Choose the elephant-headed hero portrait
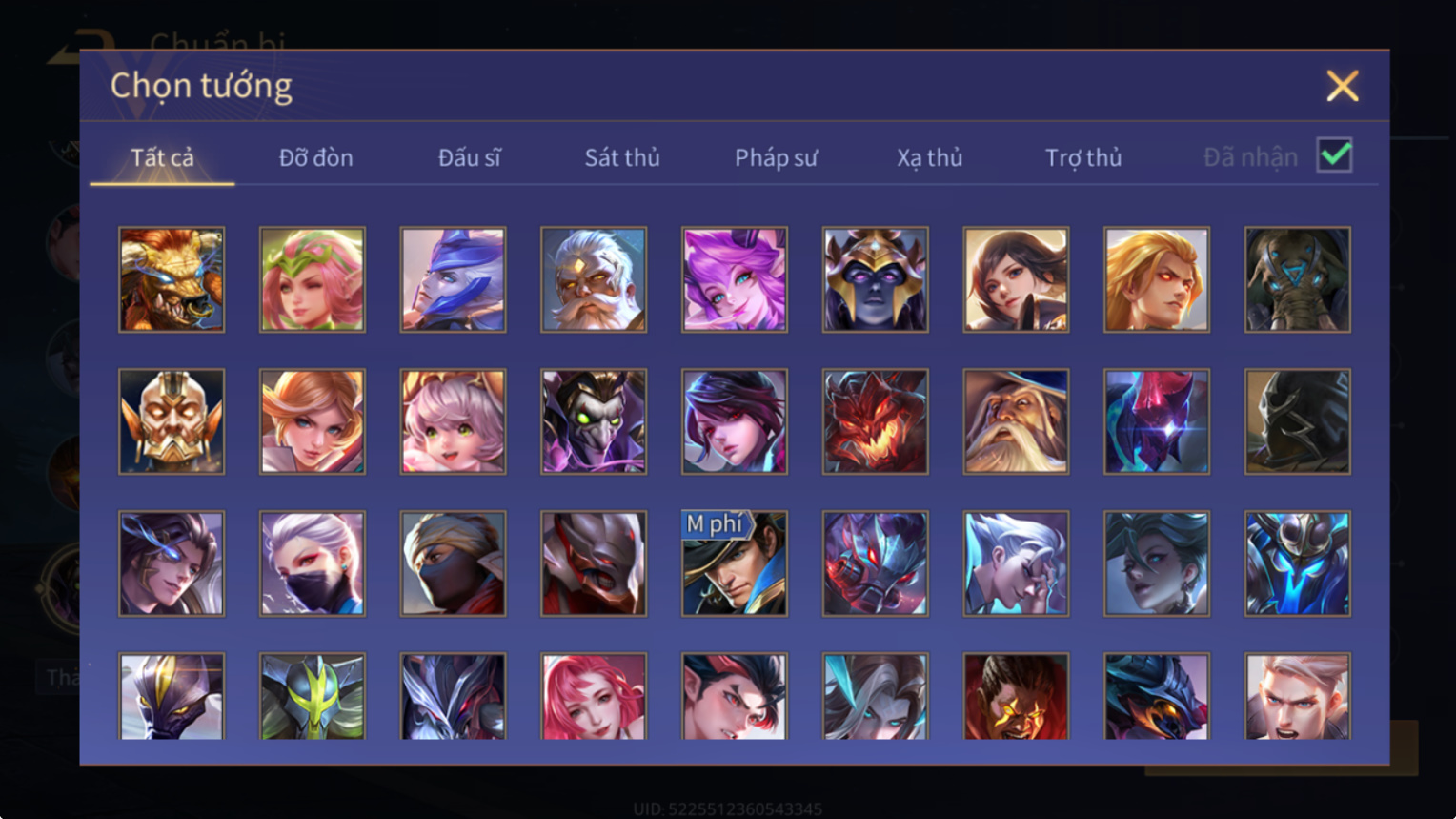 pos(1297,279)
